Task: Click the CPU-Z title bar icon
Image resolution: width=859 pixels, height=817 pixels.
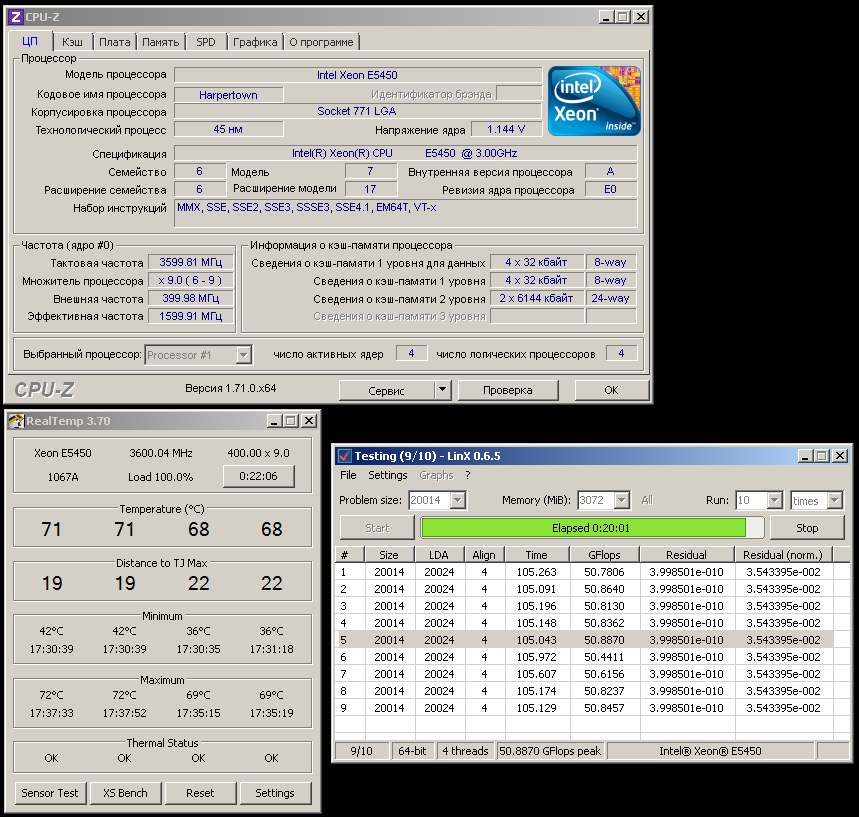Action: point(15,17)
